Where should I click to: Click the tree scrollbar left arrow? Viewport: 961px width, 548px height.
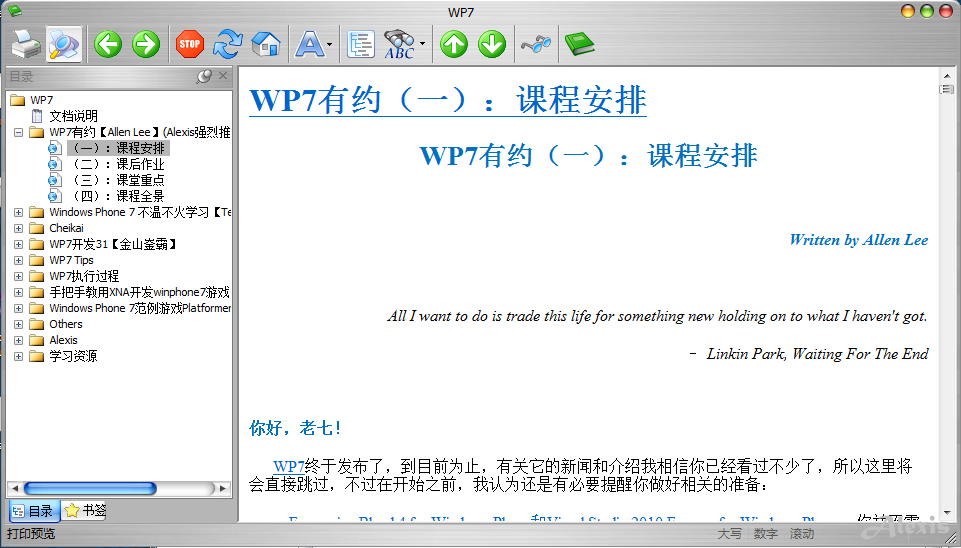coord(15,489)
